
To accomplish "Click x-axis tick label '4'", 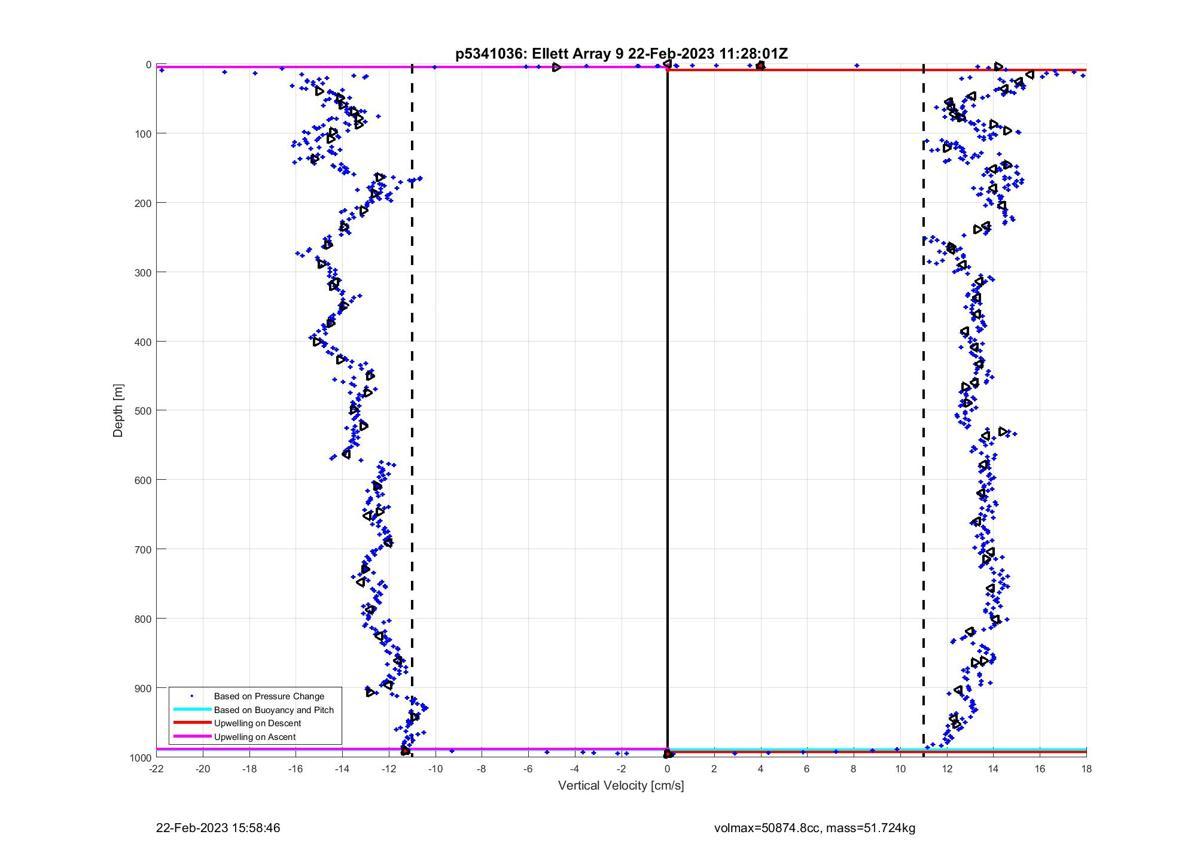I will [x=761, y=769].
